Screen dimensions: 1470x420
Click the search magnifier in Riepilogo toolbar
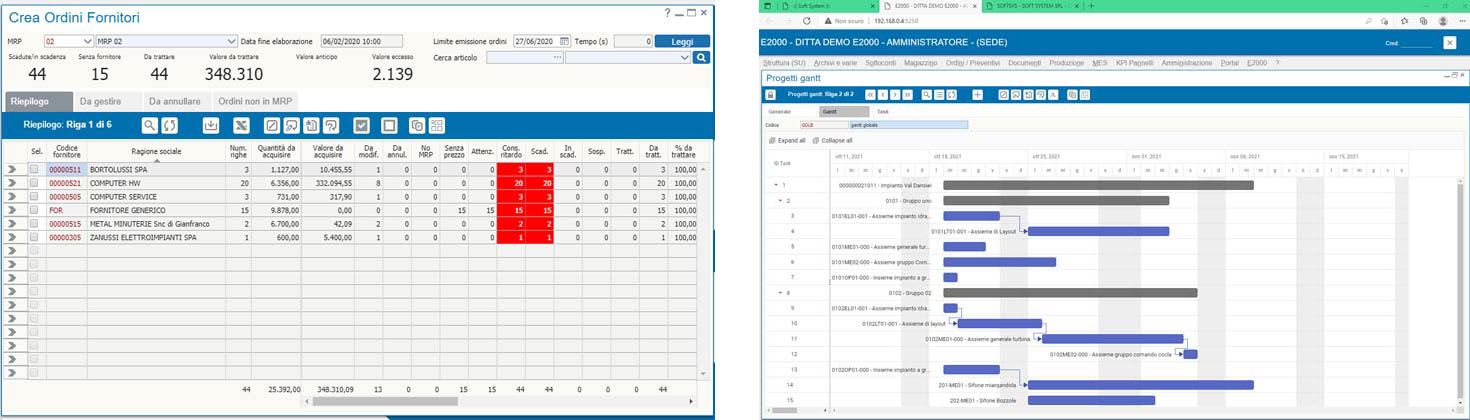149,125
